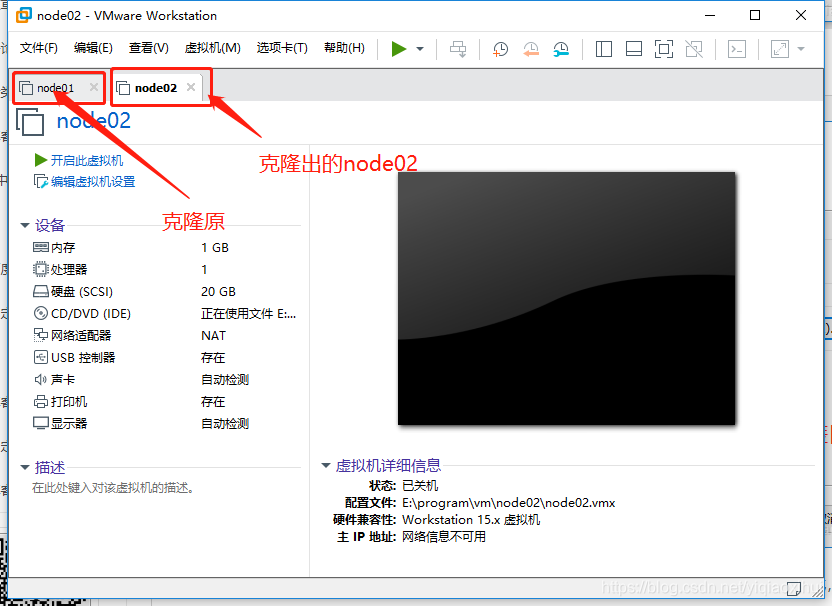Viewport: 832px width, 606px height.
Task: Open the stretch display dropdown arrow
Action: tap(801, 49)
